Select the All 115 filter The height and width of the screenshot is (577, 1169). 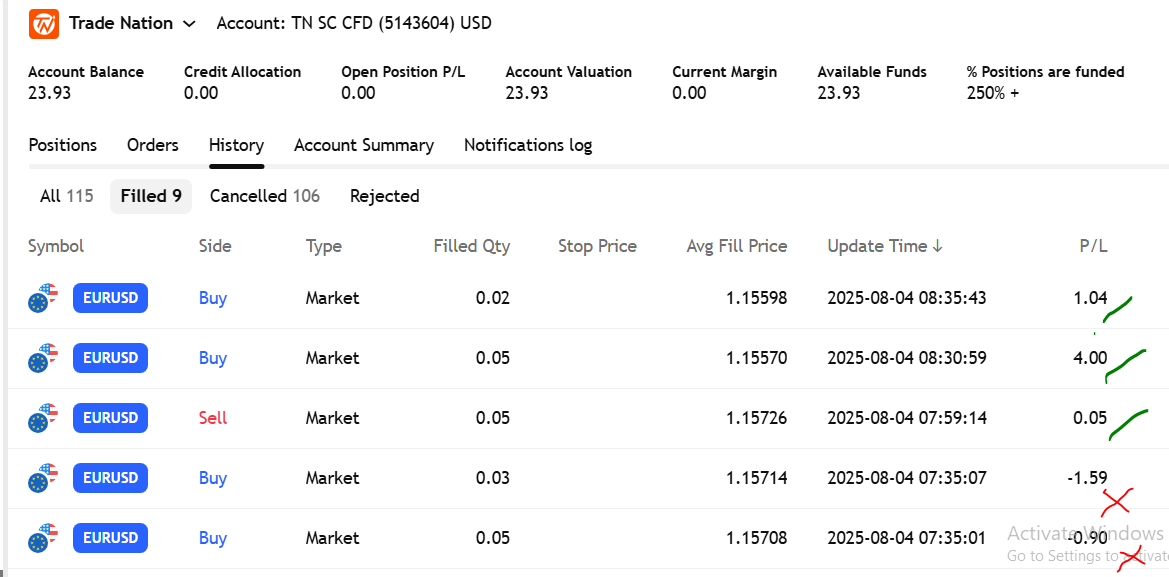(66, 196)
